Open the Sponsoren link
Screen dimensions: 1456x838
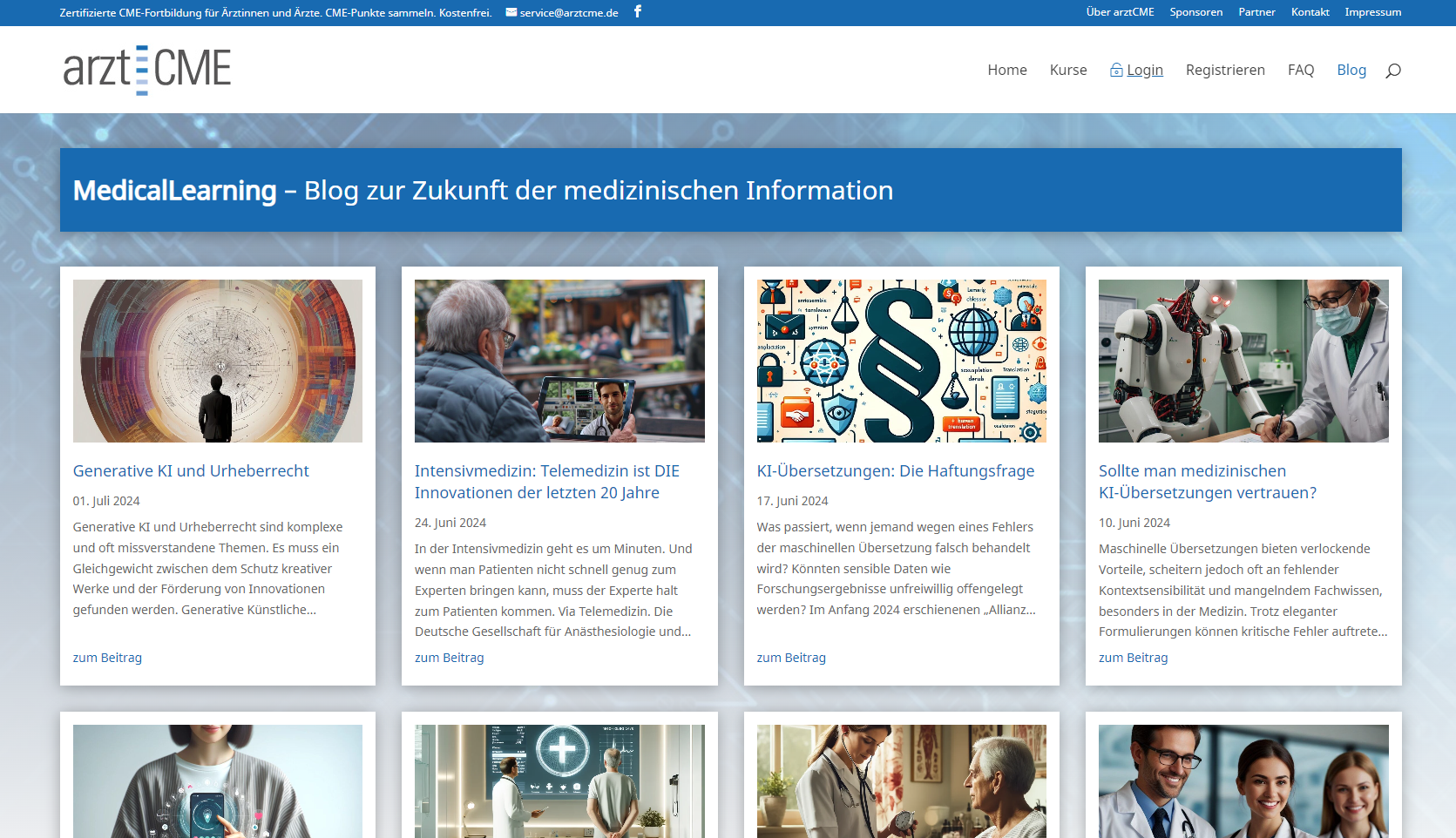pos(1195,12)
